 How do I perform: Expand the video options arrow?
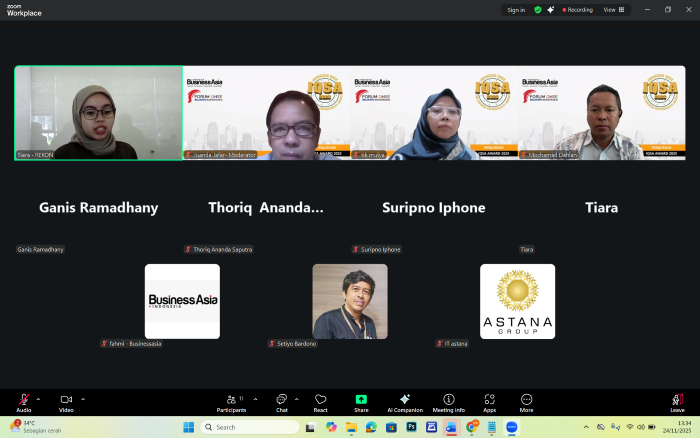click(83, 398)
